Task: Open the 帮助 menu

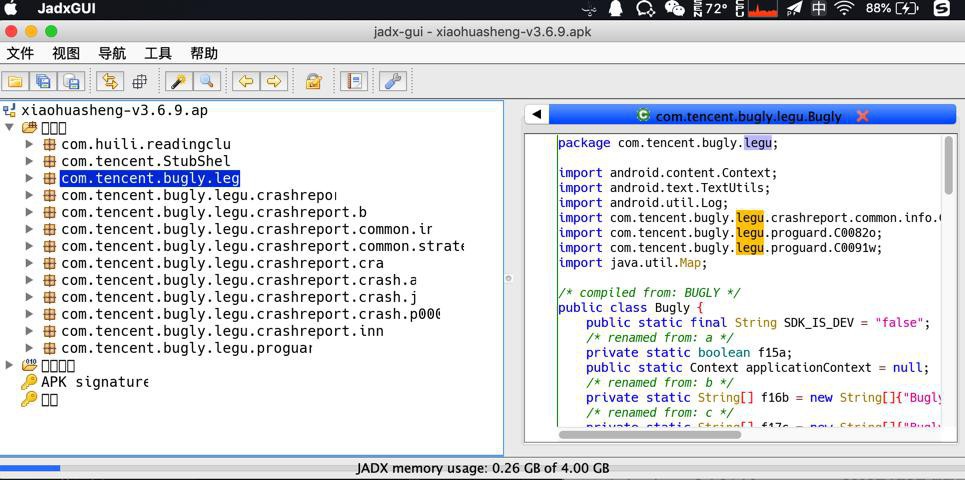Action: click(x=204, y=54)
